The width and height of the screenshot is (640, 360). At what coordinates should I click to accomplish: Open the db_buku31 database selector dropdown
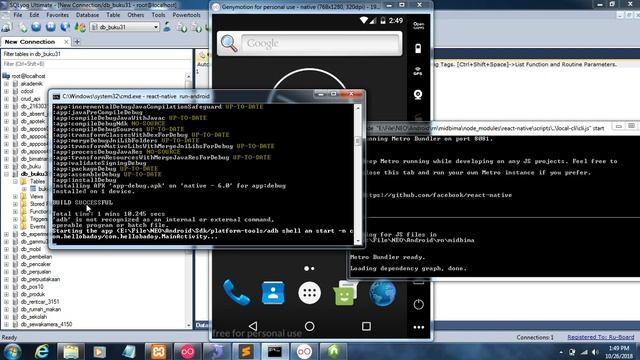coord(156,27)
